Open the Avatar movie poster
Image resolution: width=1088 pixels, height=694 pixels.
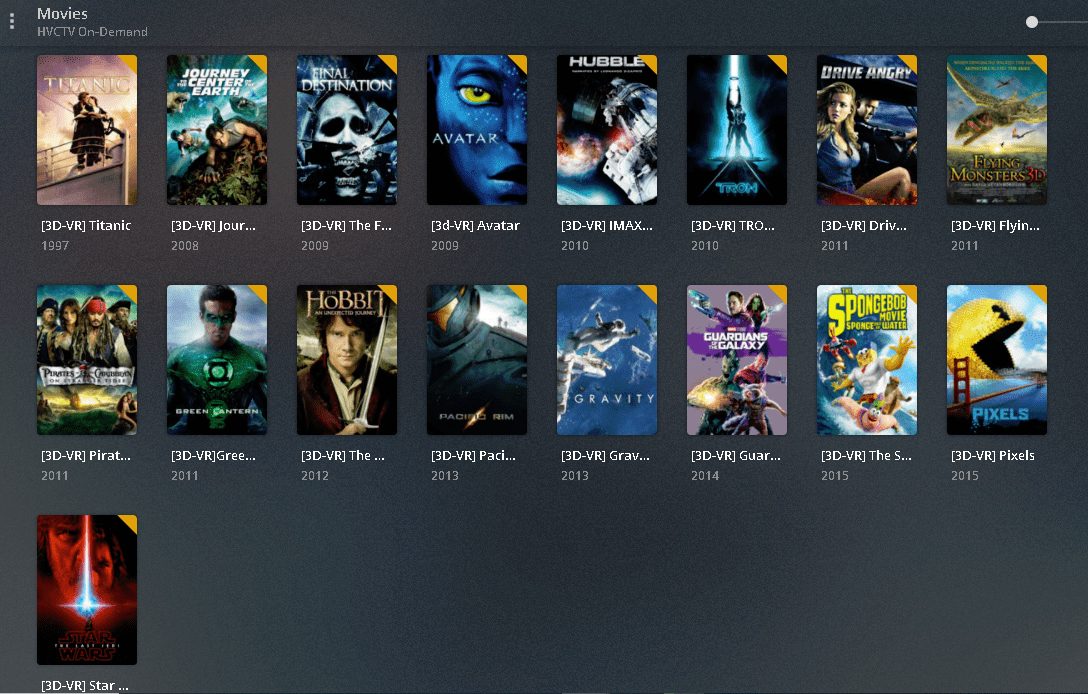(x=477, y=130)
